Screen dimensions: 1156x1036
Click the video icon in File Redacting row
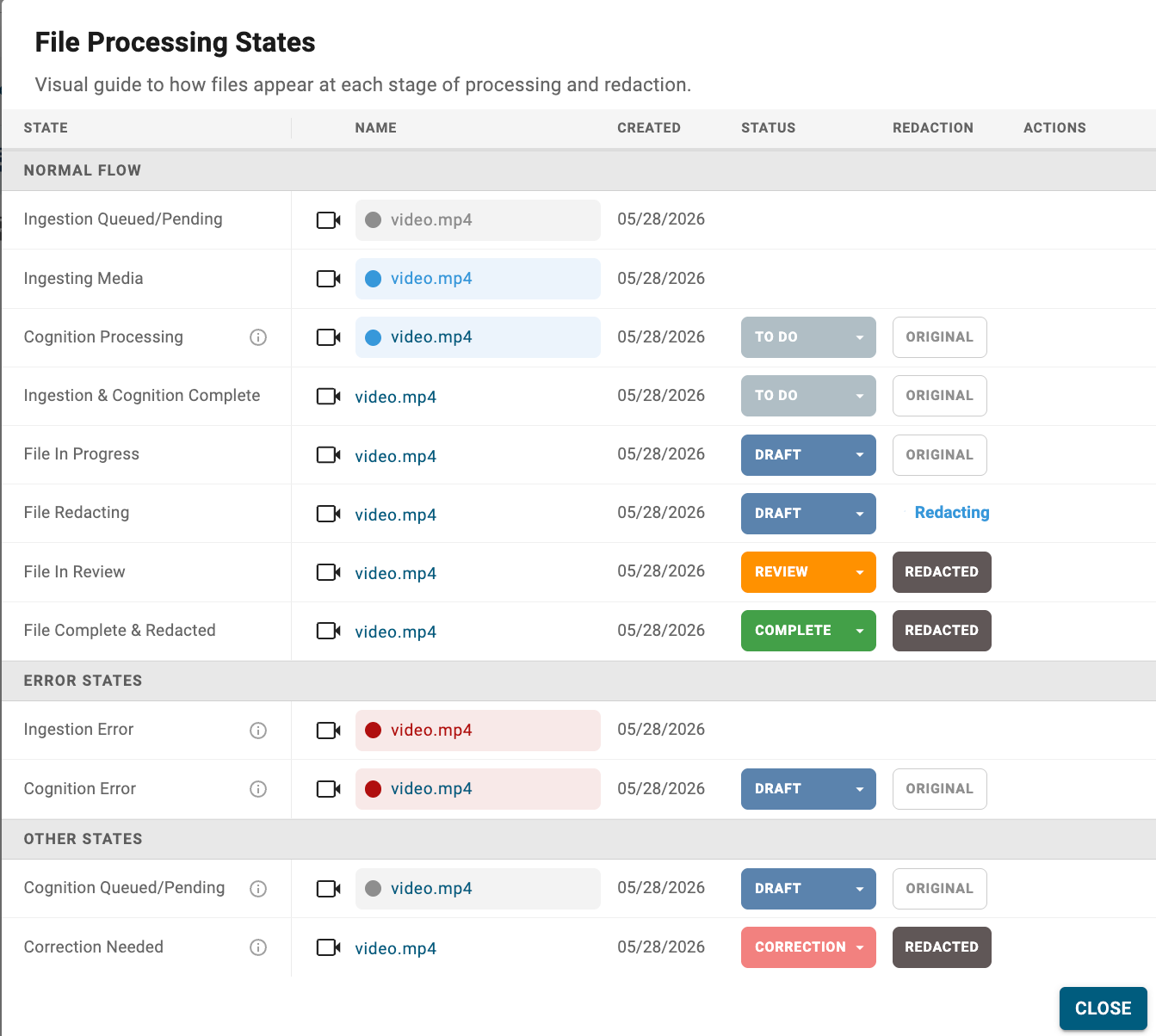328,514
